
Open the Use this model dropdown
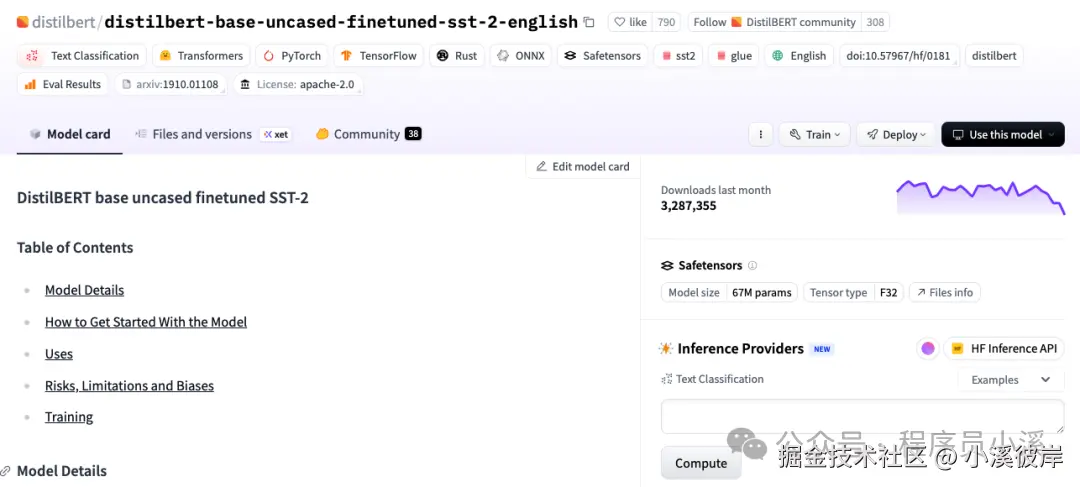point(1003,134)
